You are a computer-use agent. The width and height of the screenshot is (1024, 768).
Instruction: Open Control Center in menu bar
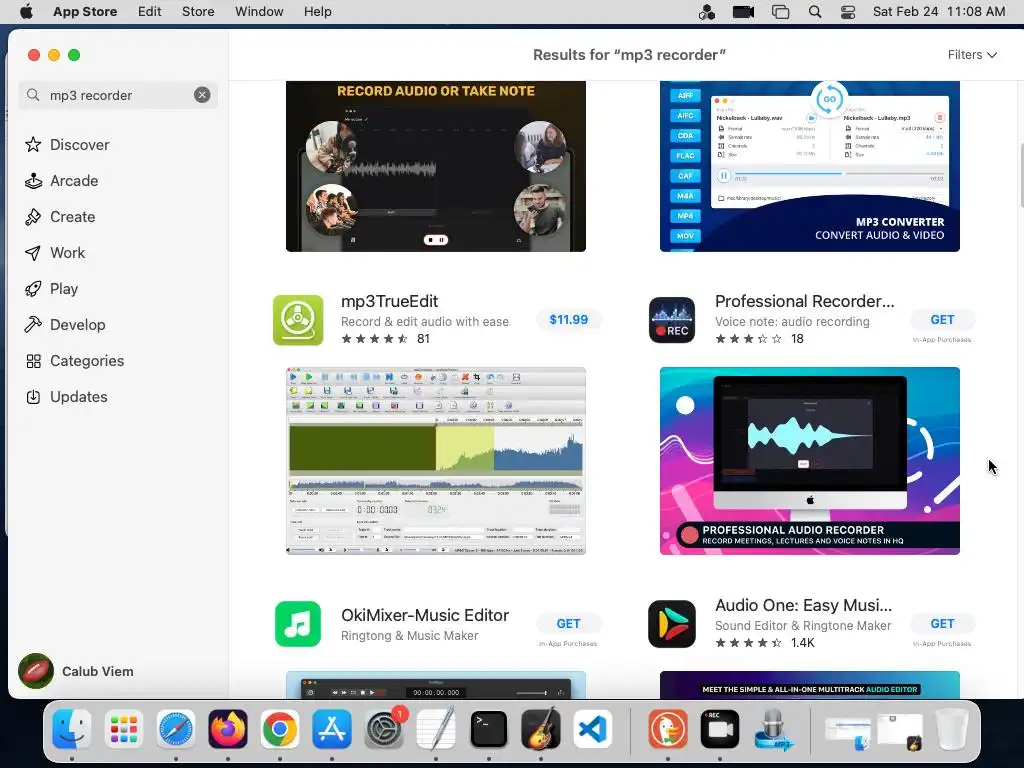(x=848, y=11)
